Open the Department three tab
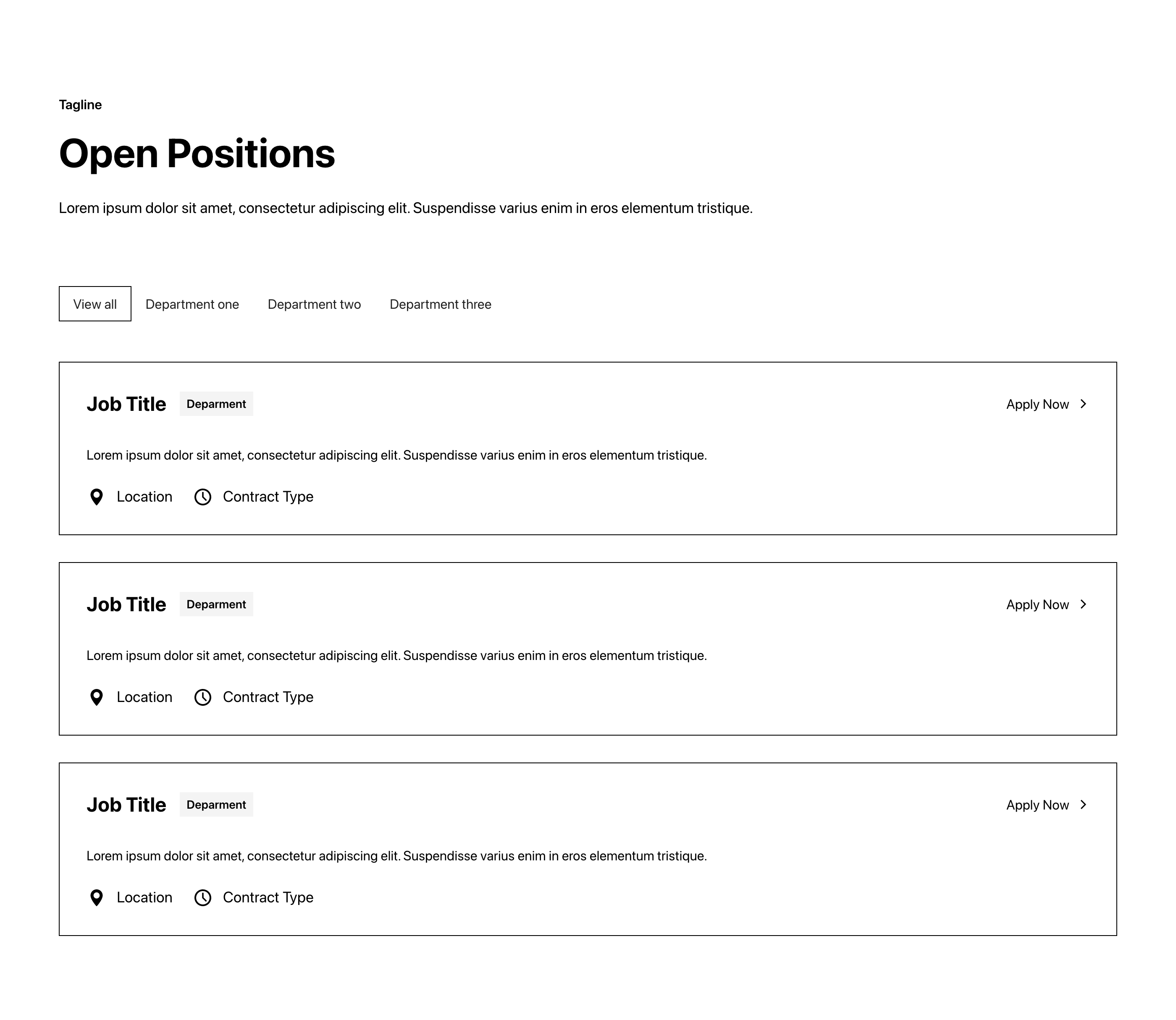 click(440, 304)
